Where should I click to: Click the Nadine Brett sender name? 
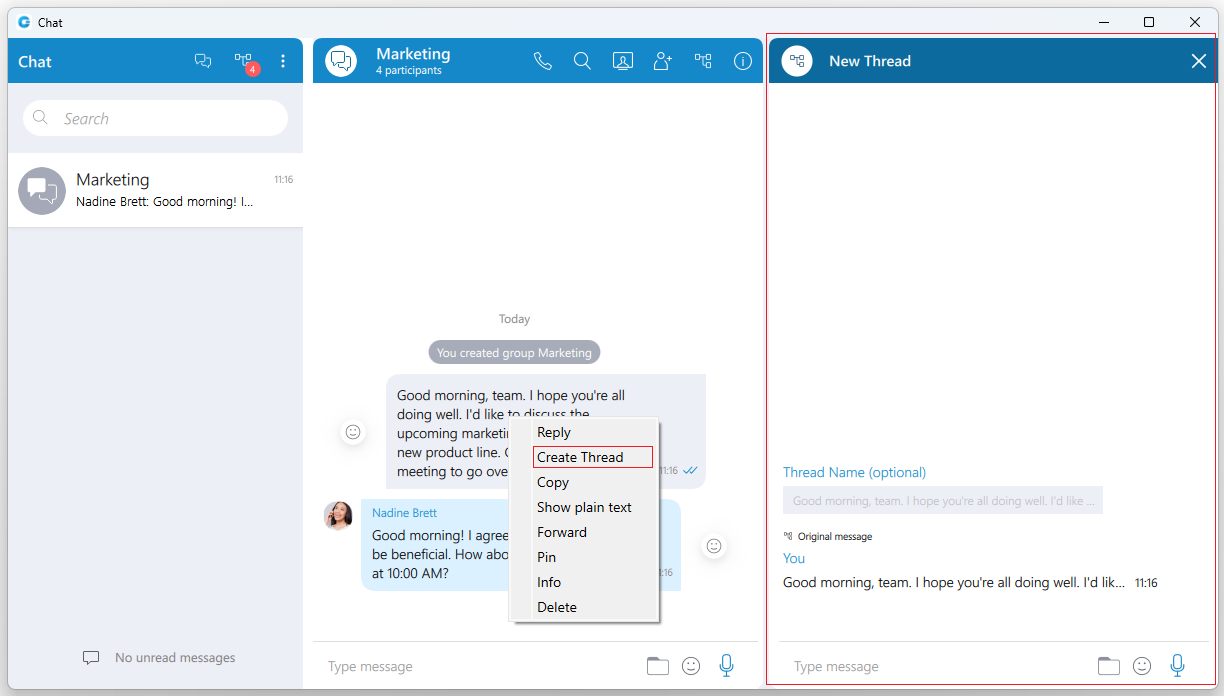pyautogui.click(x=404, y=513)
